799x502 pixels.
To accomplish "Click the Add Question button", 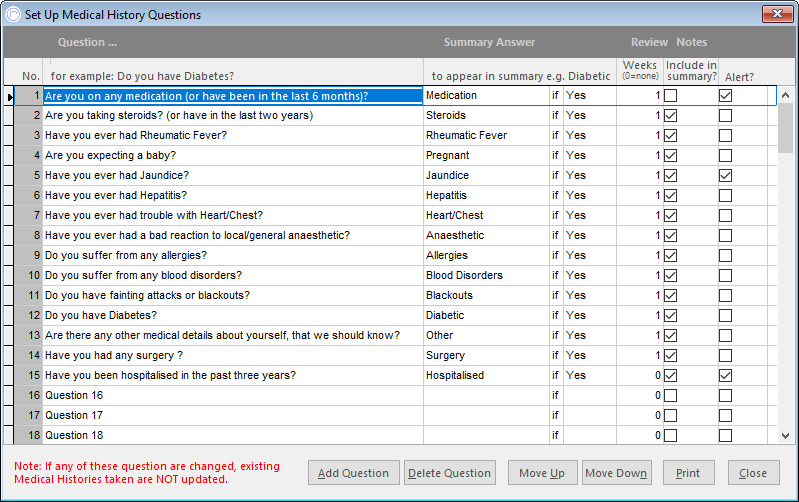I will 353,473.
